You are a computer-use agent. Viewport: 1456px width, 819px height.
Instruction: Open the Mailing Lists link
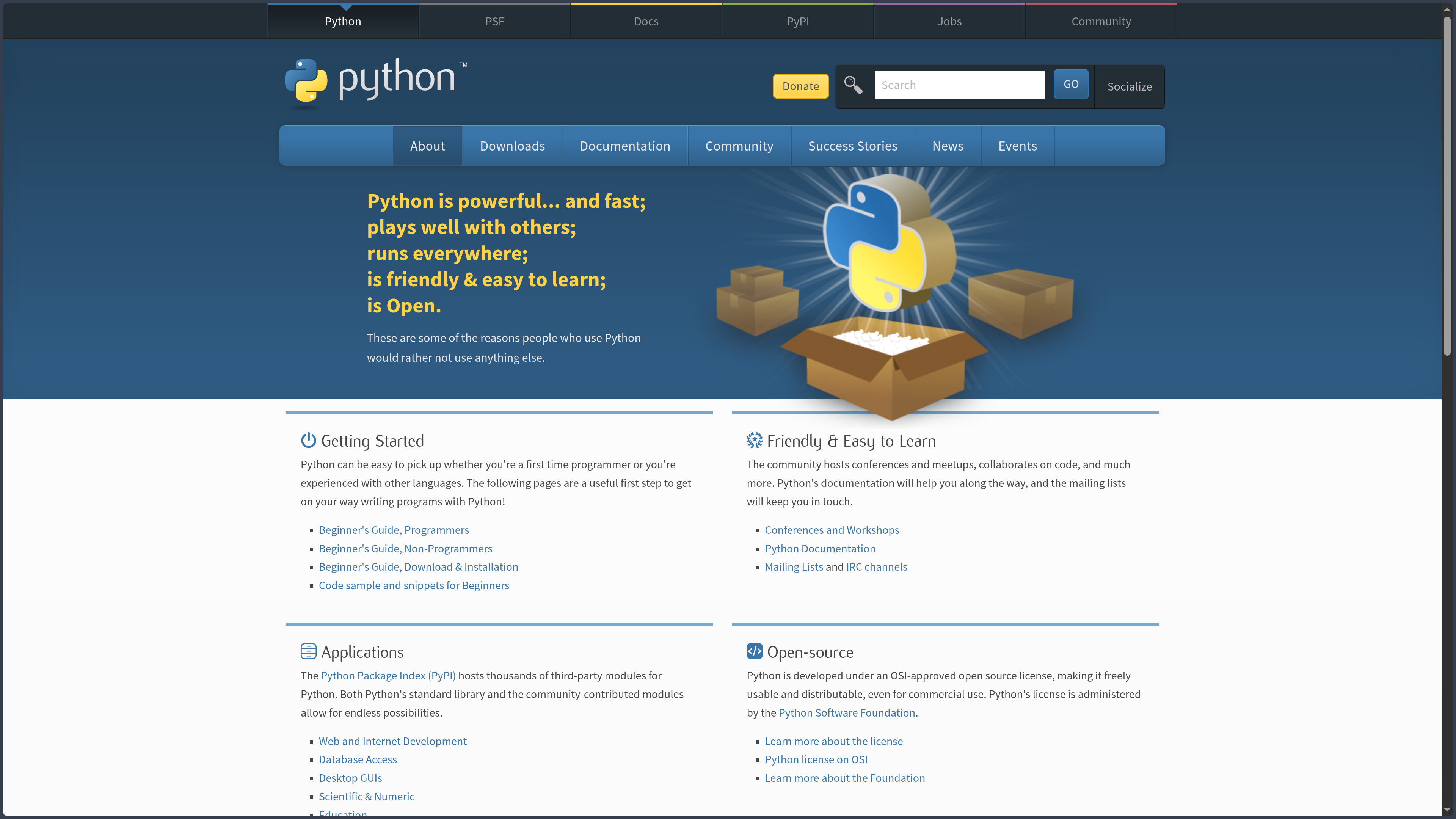click(x=794, y=566)
